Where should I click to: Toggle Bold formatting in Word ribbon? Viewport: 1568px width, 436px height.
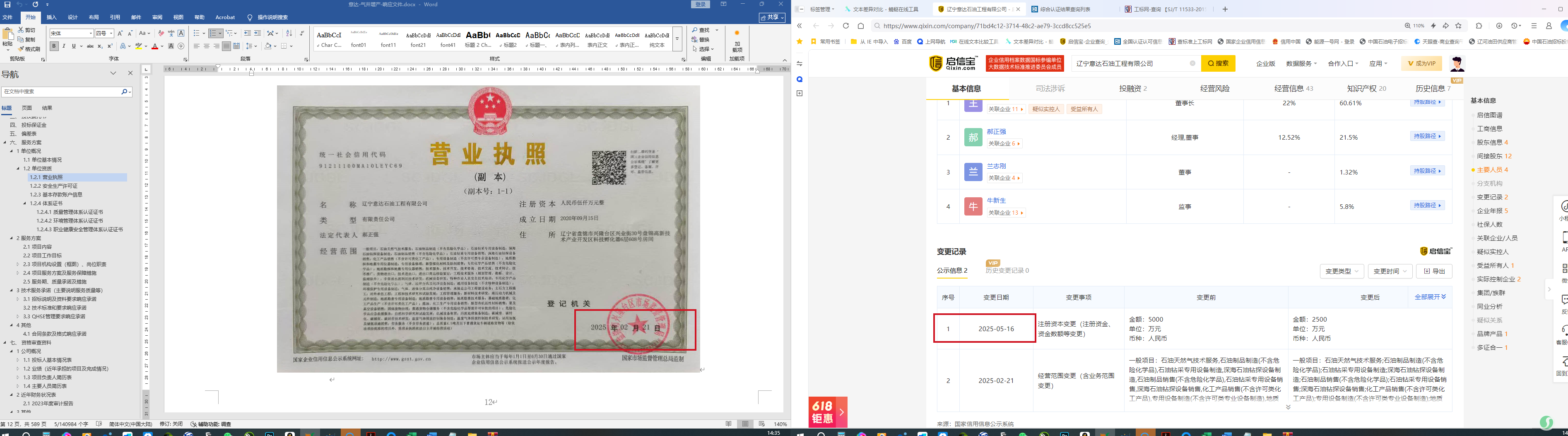click(x=54, y=46)
